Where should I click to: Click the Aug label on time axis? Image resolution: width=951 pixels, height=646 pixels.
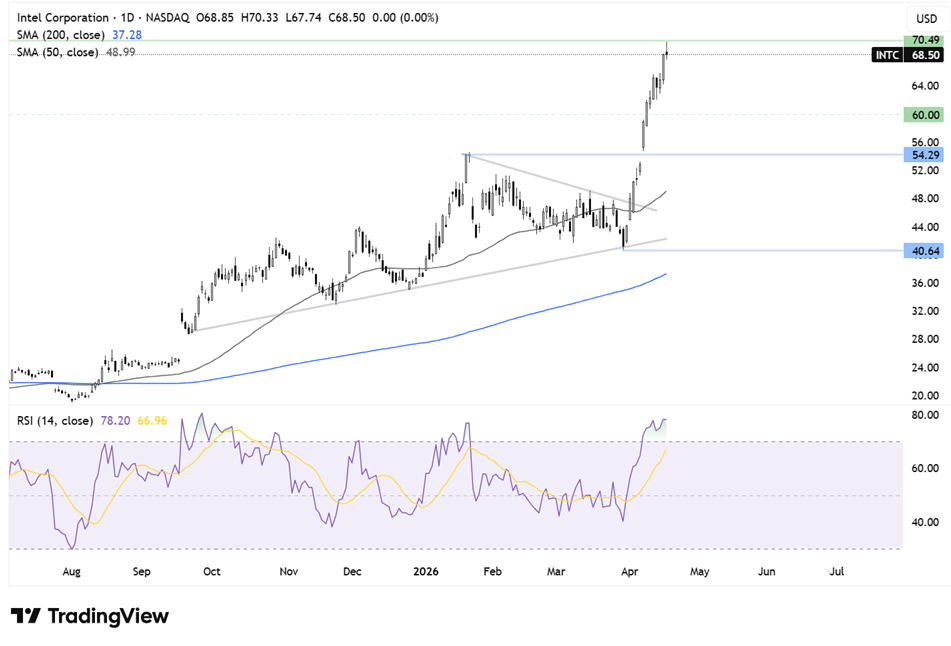(x=72, y=571)
